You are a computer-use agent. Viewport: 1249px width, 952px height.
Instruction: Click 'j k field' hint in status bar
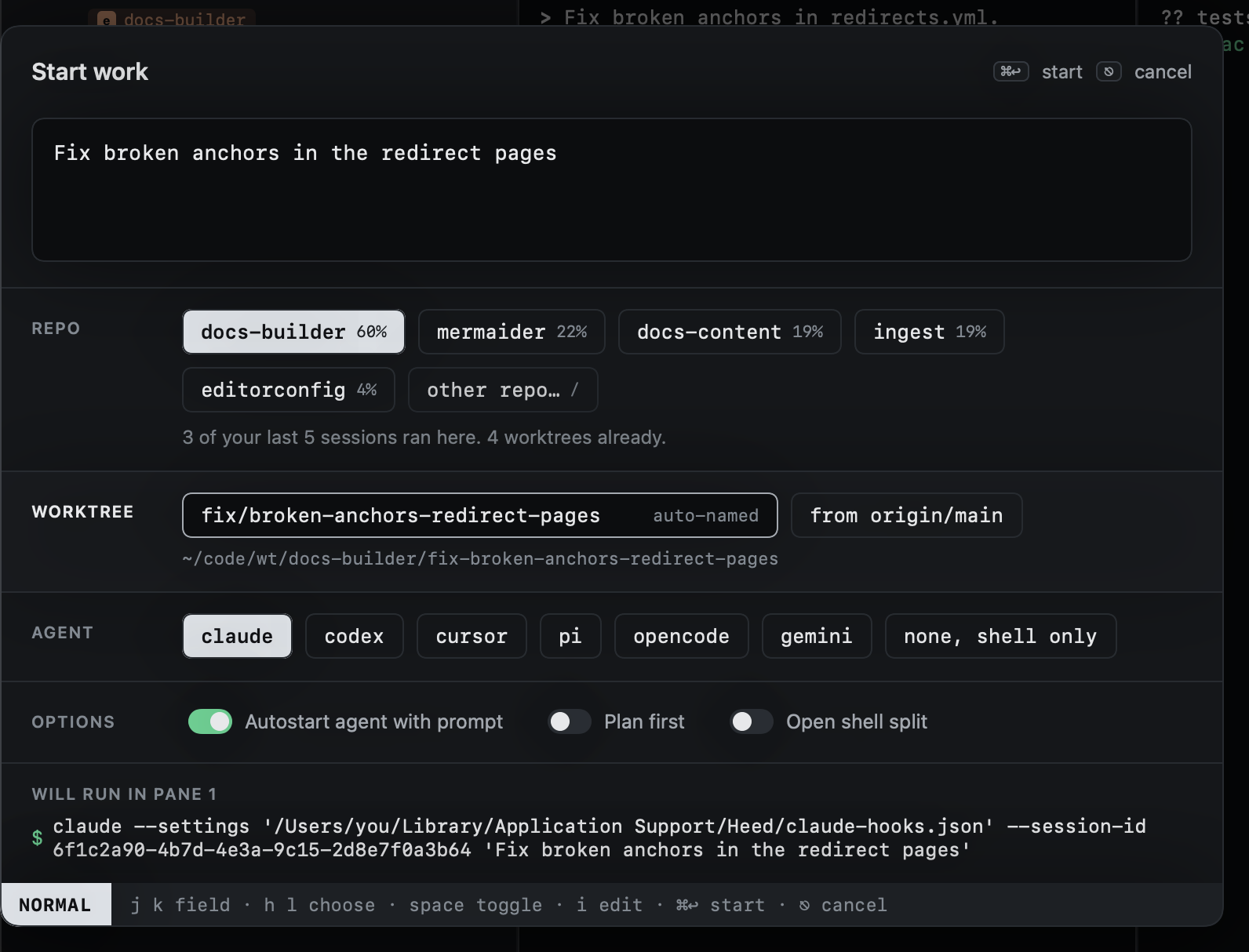180,905
